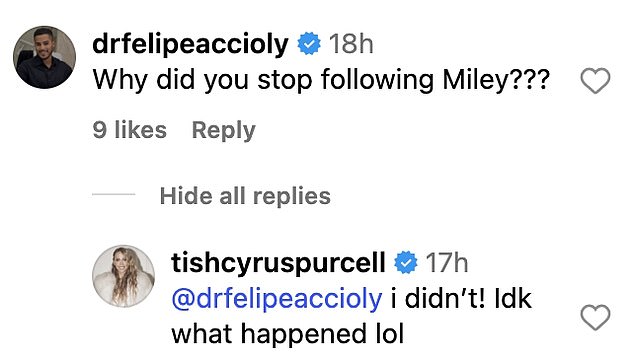Click the dash line beside Hide all replies
The height and width of the screenshot is (362, 634).
(x=114, y=194)
